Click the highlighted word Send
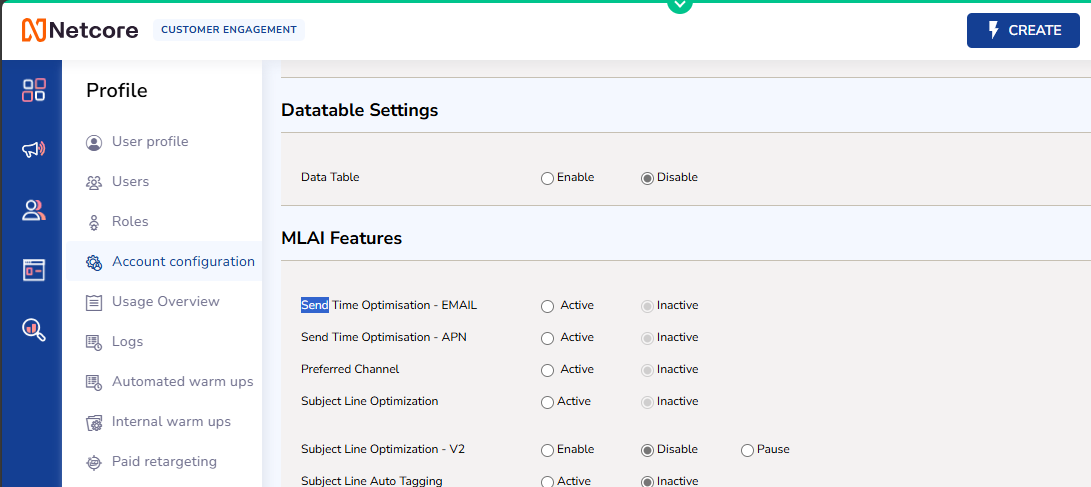The height and width of the screenshot is (487, 1091). (x=314, y=305)
